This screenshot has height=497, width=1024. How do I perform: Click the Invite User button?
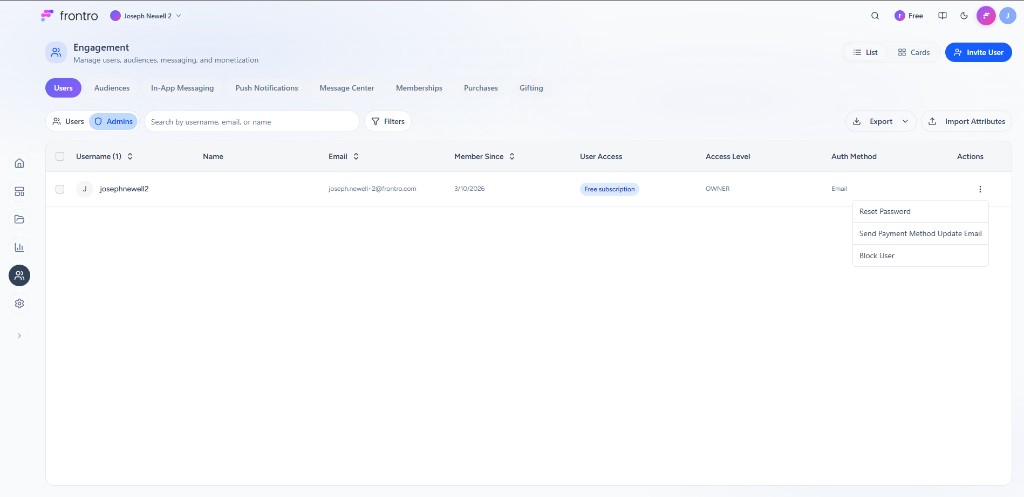pos(978,52)
